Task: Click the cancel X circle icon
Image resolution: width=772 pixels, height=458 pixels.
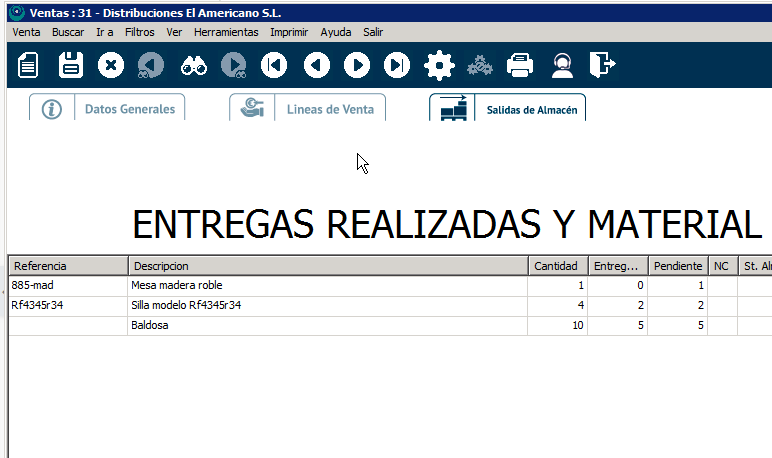Action: coord(110,66)
